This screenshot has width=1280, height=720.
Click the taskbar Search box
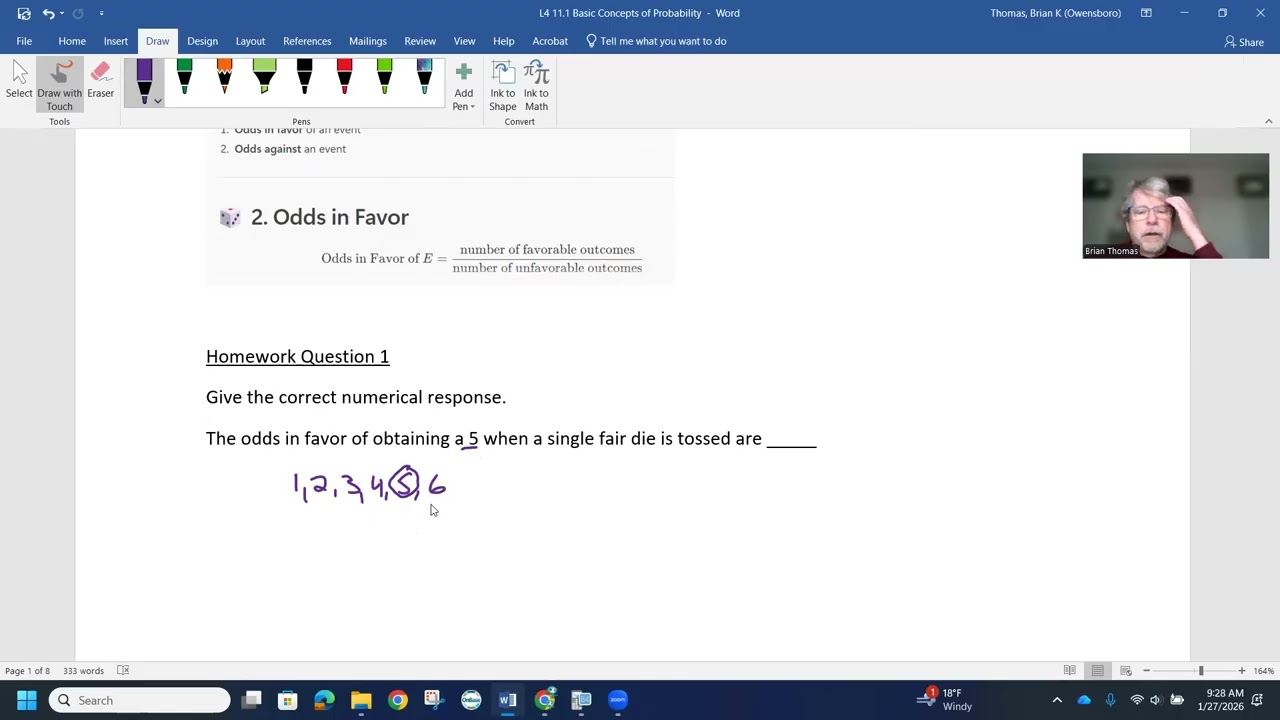[x=140, y=700]
